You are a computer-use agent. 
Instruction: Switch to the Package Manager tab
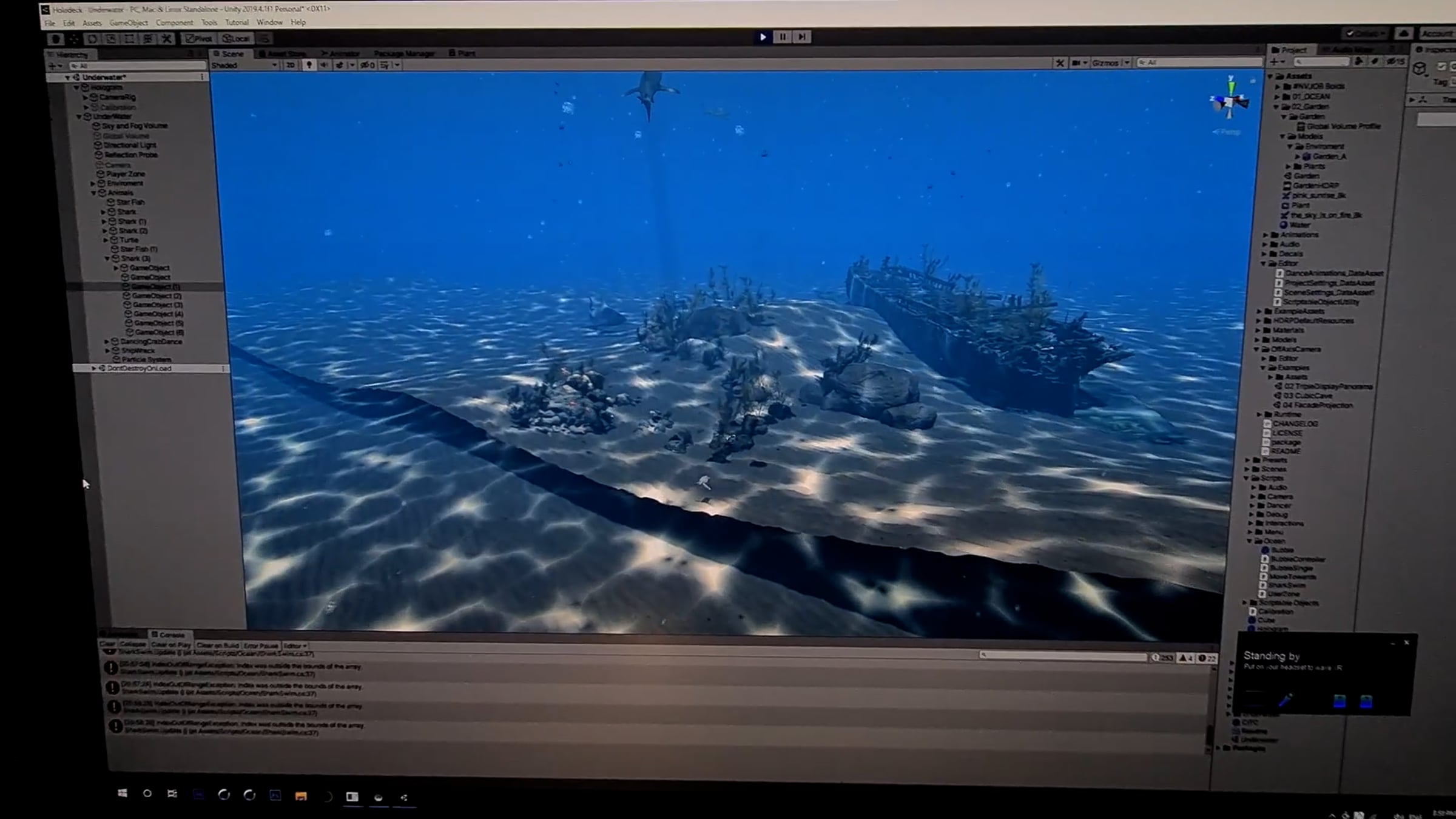click(404, 53)
